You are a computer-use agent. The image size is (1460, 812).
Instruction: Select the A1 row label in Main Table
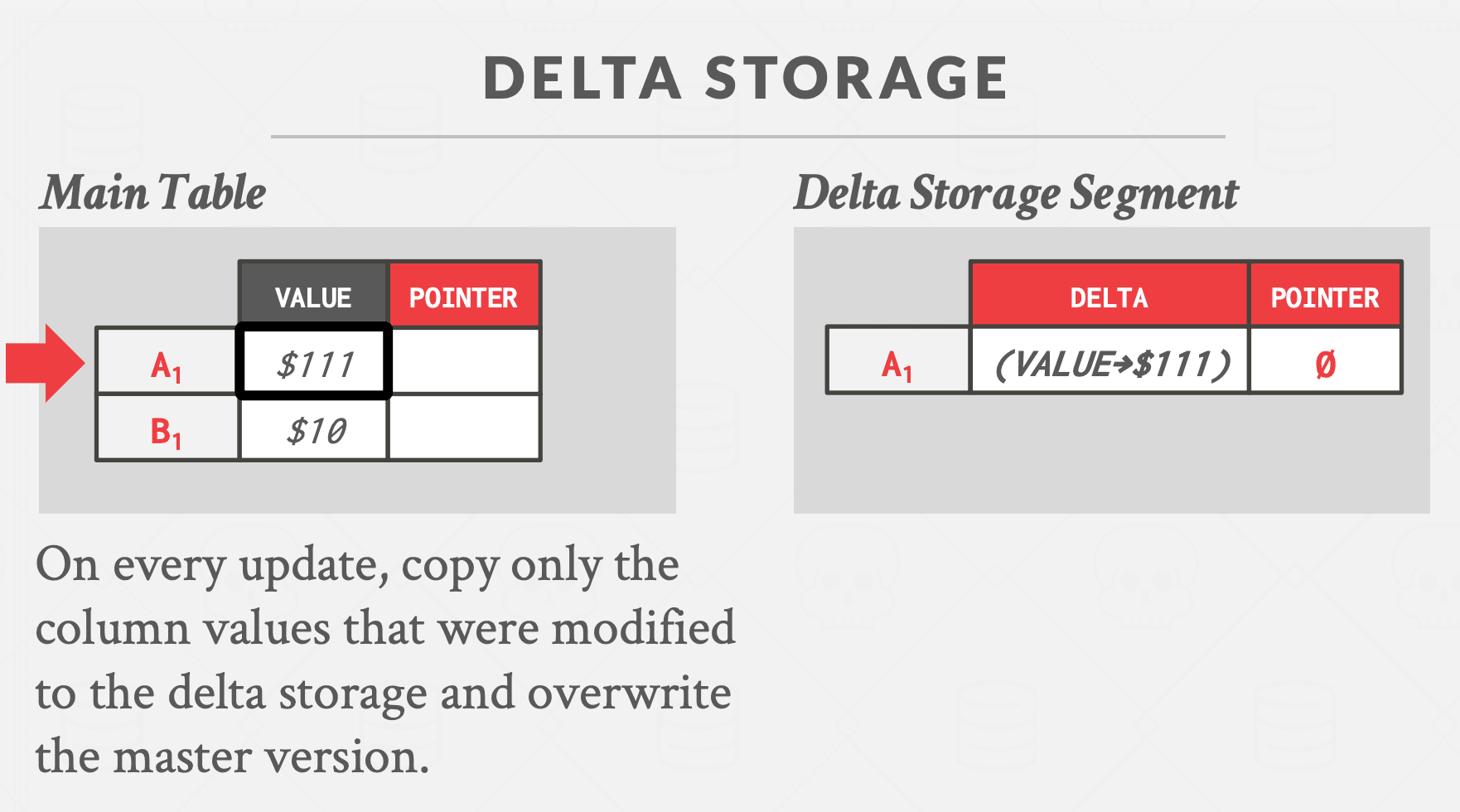[167, 365]
